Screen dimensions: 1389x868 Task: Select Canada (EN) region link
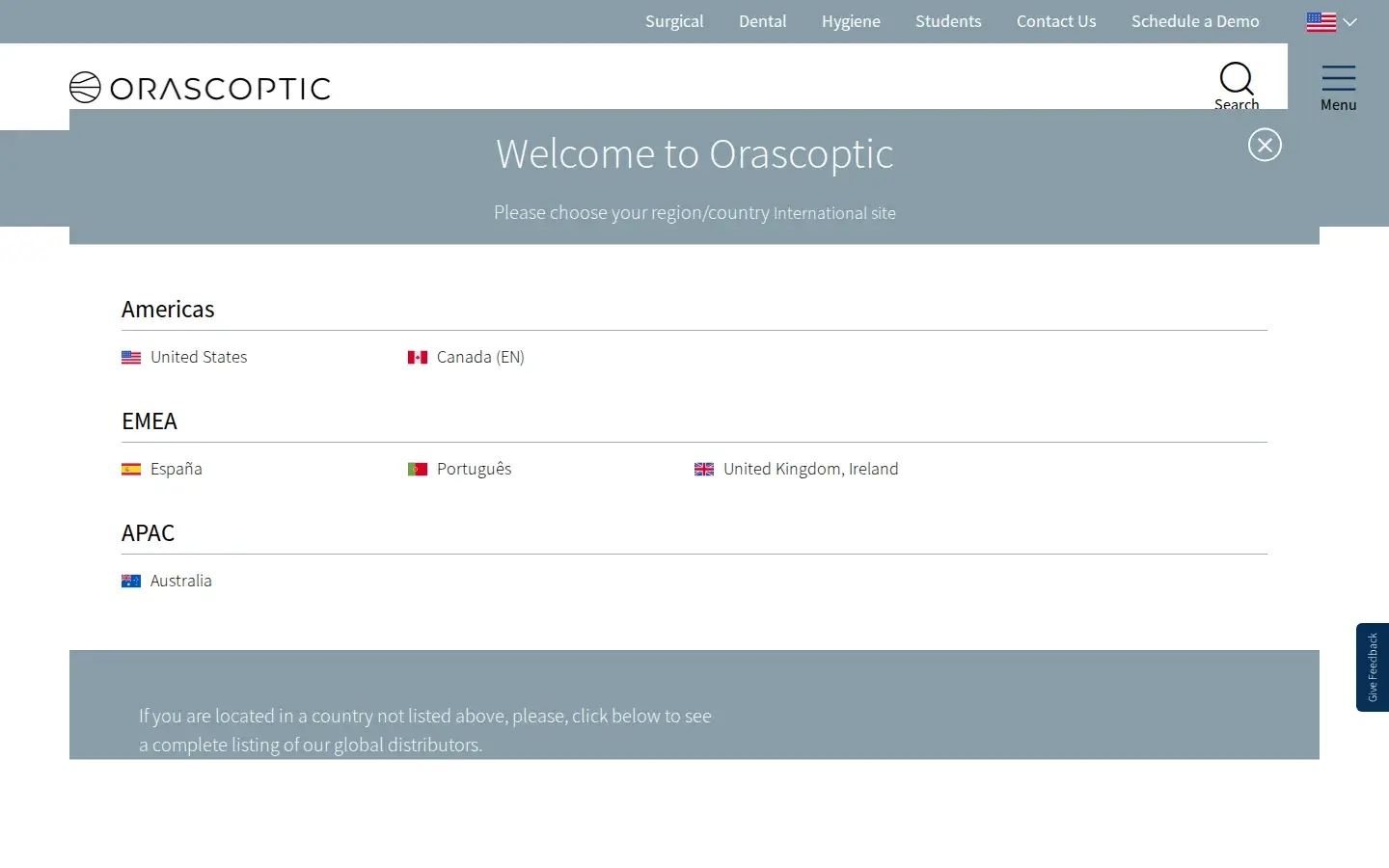click(x=480, y=357)
